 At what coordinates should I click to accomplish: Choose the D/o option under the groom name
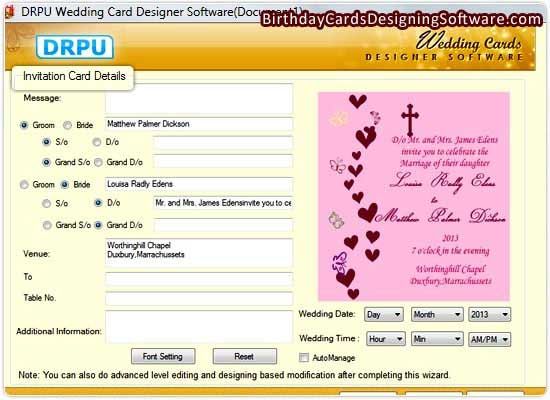pyautogui.click(x=97, y=142)
